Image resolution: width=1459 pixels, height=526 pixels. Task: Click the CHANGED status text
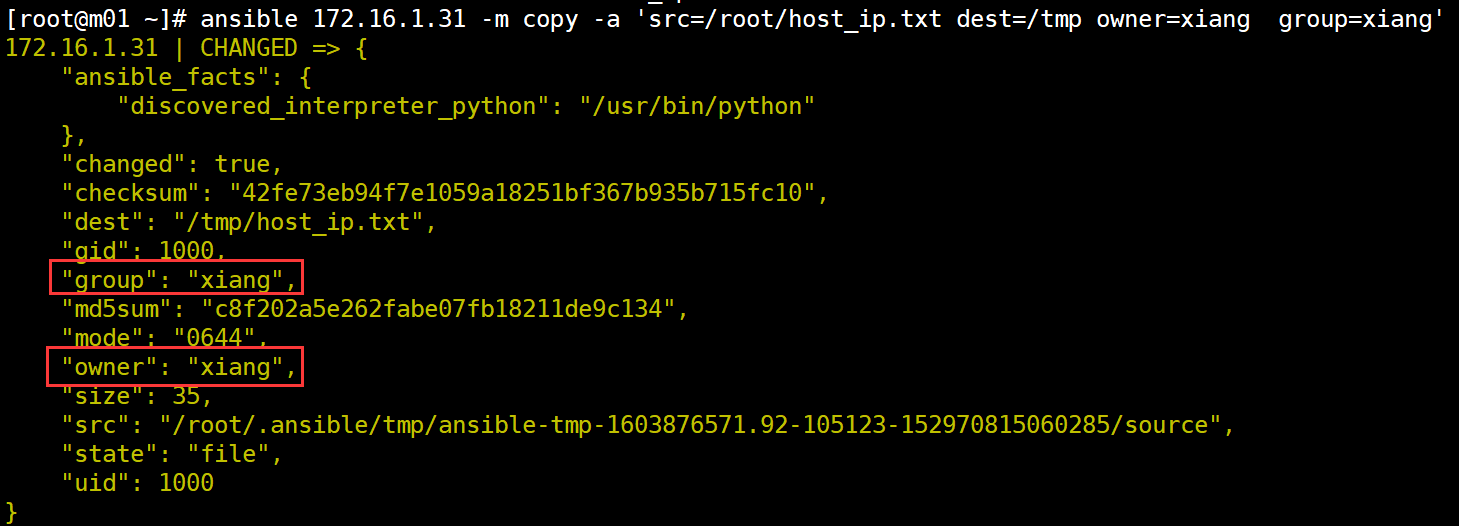click(x=249, y=48)
